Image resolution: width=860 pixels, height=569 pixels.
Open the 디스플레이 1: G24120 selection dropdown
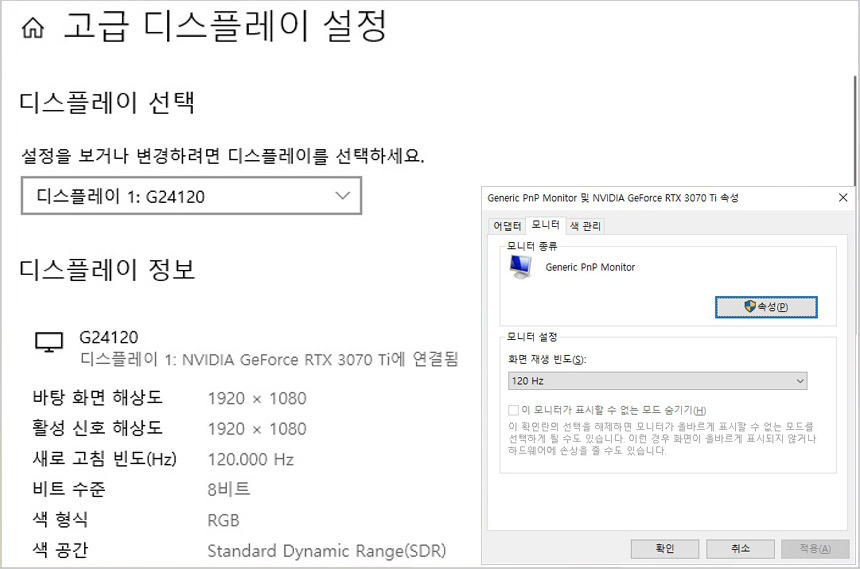(x=191, y=196)
